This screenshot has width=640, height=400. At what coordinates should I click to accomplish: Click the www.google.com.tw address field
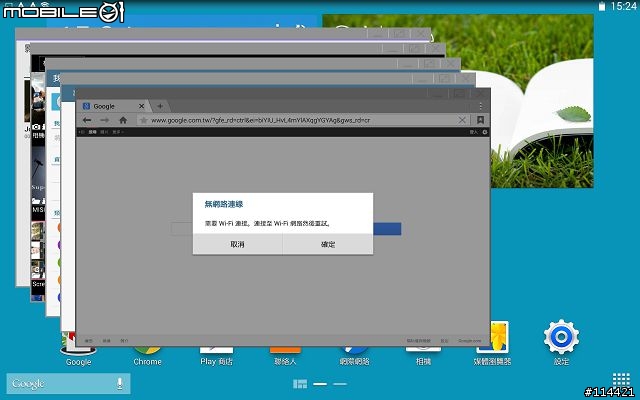coord(302,120)
